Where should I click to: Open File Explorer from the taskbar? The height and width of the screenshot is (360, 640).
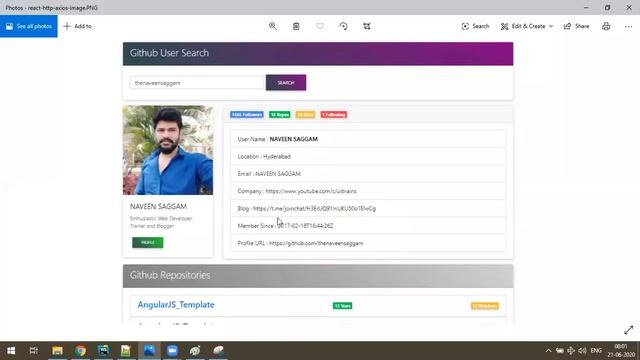57,351
